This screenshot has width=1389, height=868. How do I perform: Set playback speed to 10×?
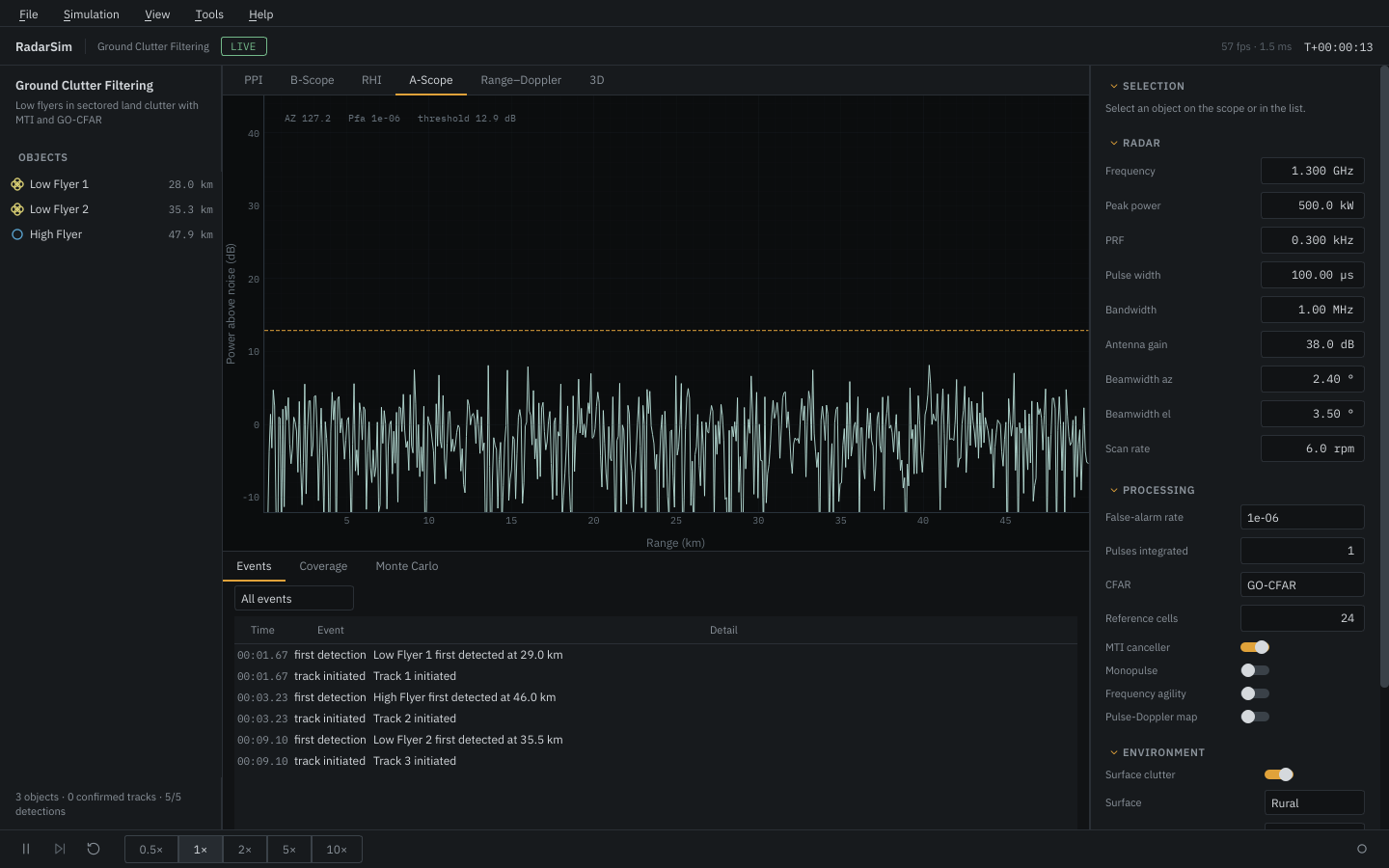[337, 850]
